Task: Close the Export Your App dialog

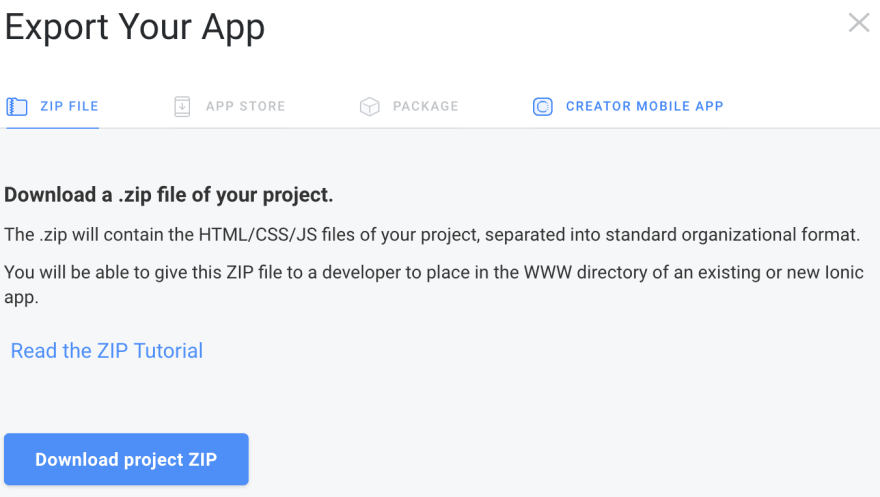Action: (x=859, y=23)
